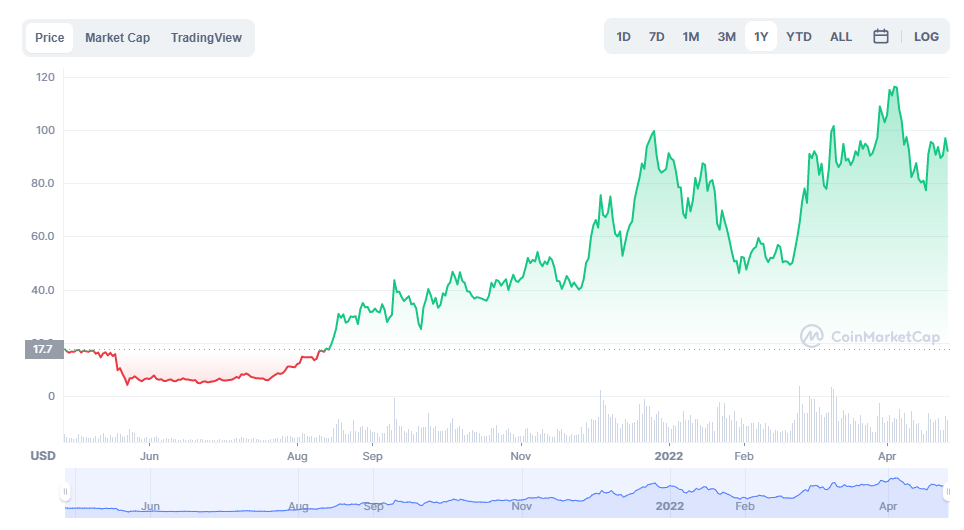Click the CoinMarketCap watermark logo
Image resolution: width=964 pixels, height=530 pixels.
(x=870, y=337)
